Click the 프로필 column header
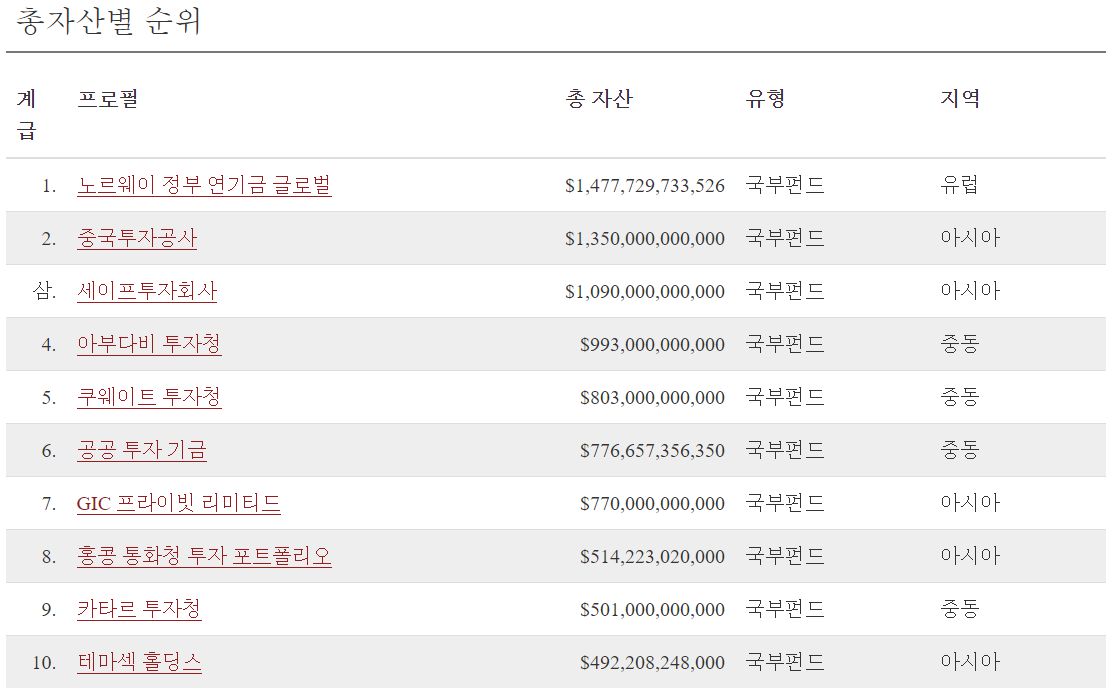1111x688 pixels. (x=108, y=98)
